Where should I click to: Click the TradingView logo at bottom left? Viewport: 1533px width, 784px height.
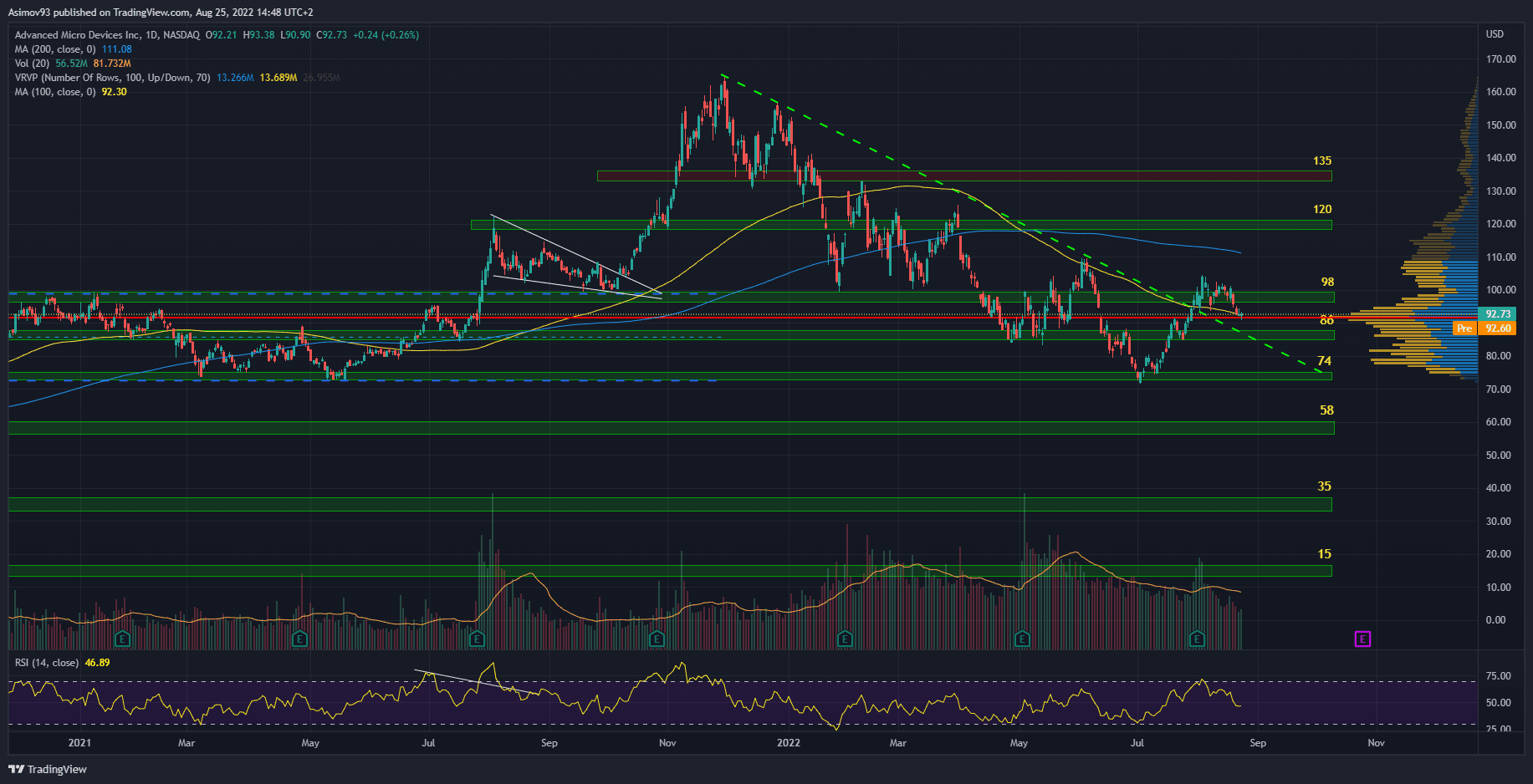48,769
